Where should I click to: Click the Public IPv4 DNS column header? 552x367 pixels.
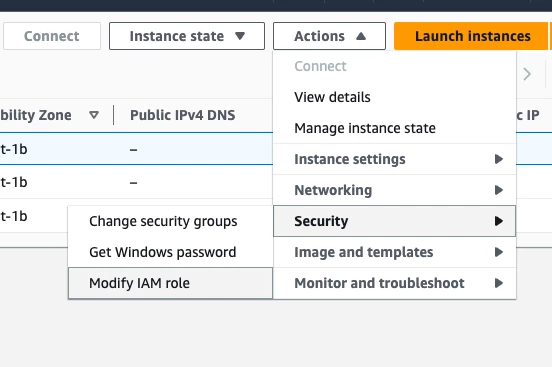(182, 115)
